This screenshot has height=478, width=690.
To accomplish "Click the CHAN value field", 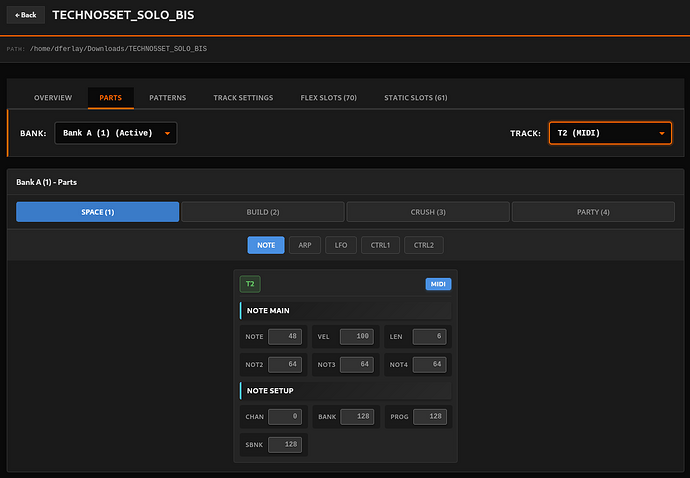I will click(x=285, y=416).
